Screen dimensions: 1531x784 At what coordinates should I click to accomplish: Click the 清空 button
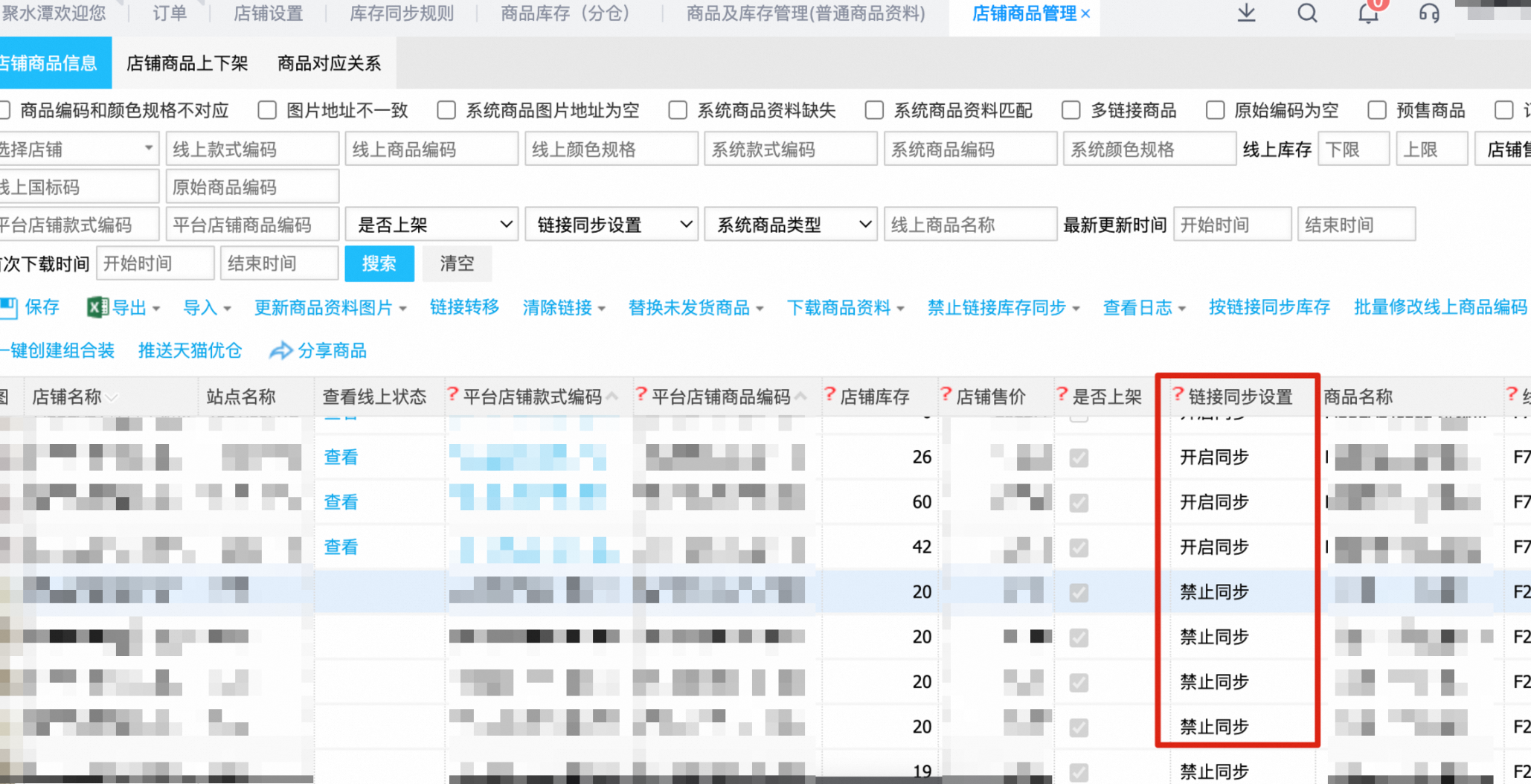pyautogui.click(x=457, y=263)
